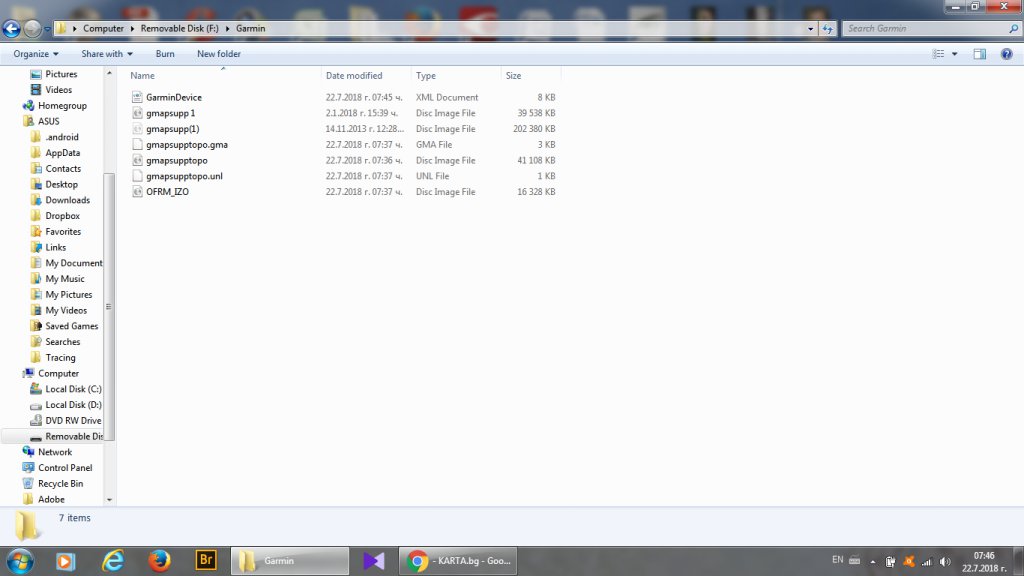
Task: Select DVD RW Drive in sidebar
Action: [73, 420]
